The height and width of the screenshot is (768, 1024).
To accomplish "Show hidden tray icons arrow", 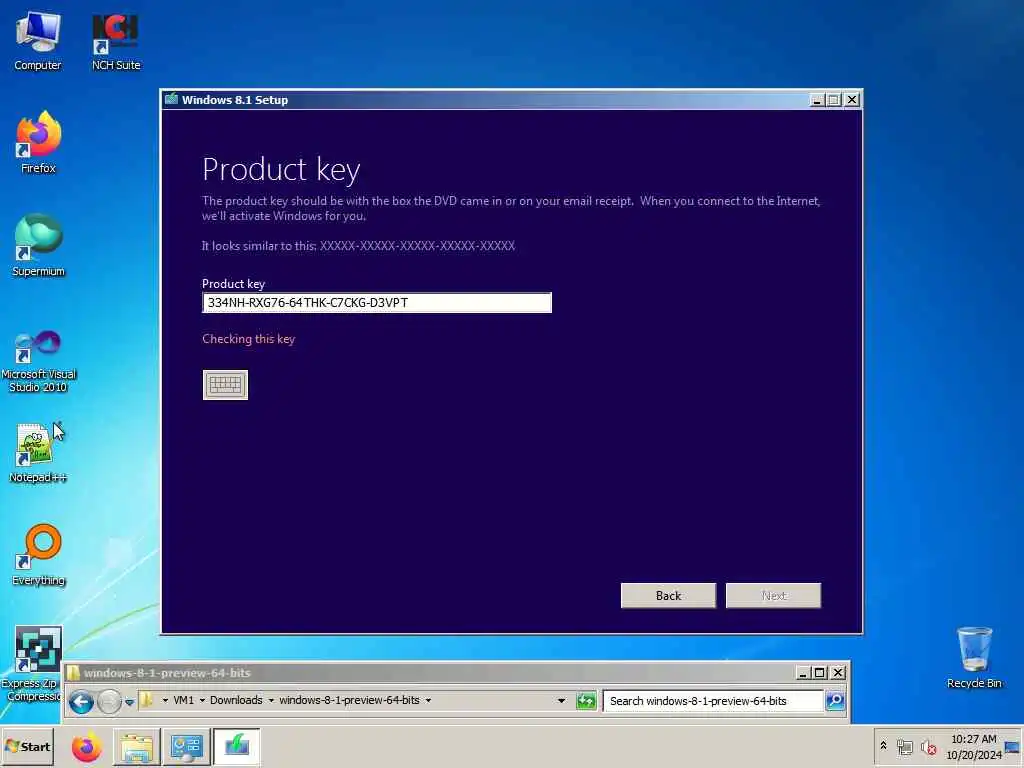I will point(884,746).
